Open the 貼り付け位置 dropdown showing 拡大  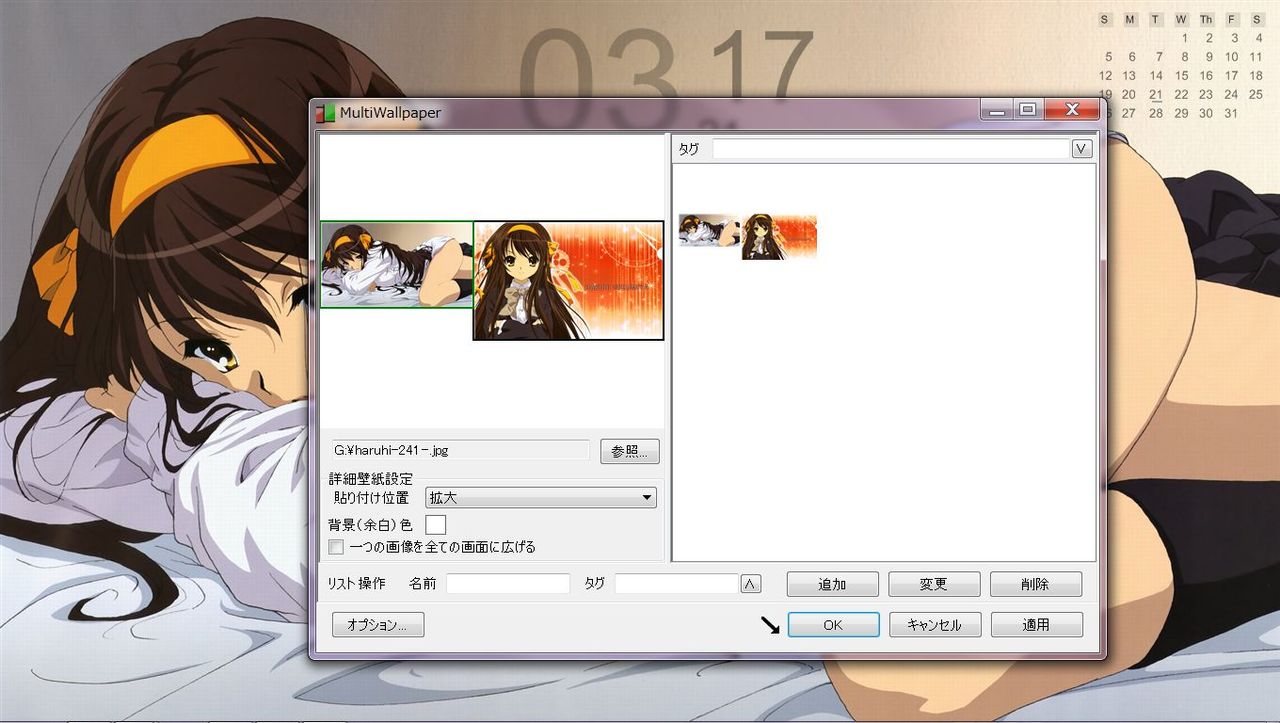click(x=541, y=497)
